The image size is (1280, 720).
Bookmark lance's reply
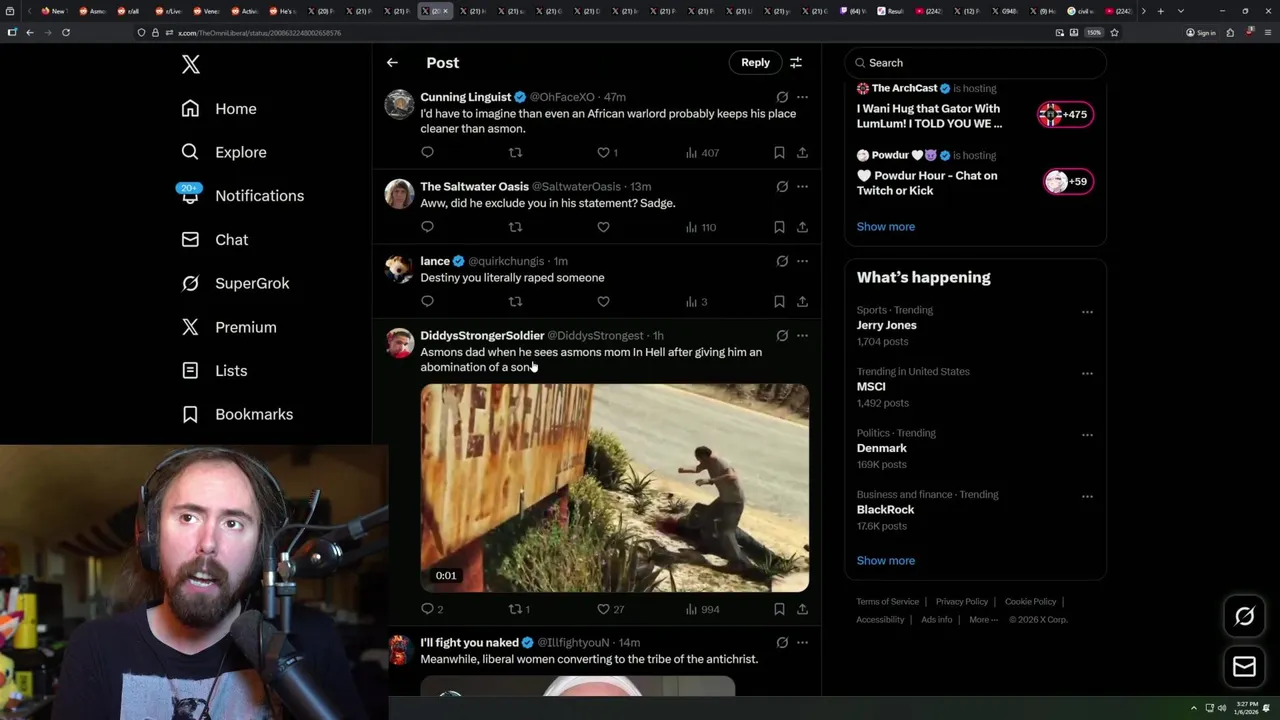779,301
